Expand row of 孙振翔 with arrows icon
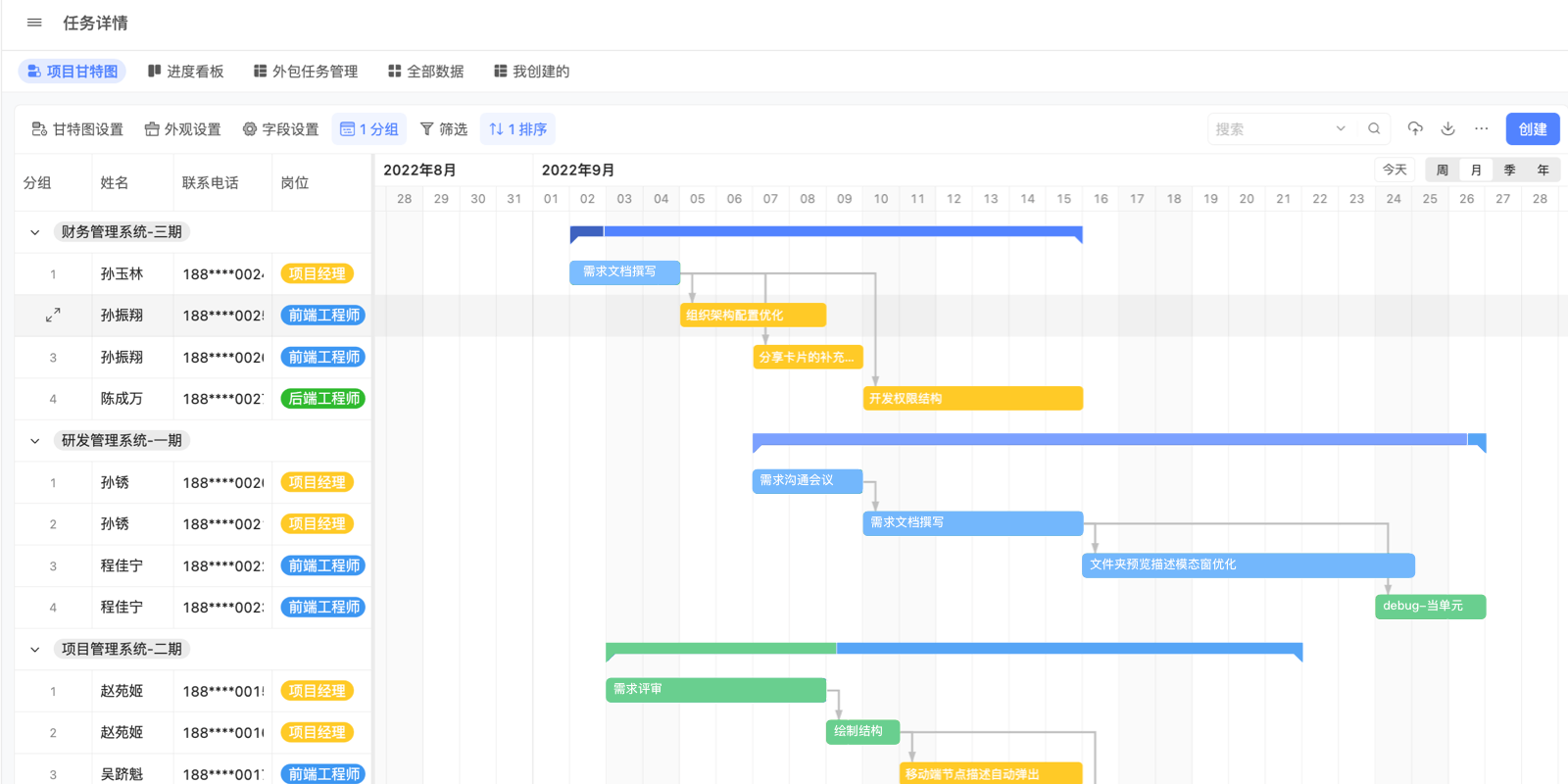This screenshot has height=784, width=1568. point(53,315)
